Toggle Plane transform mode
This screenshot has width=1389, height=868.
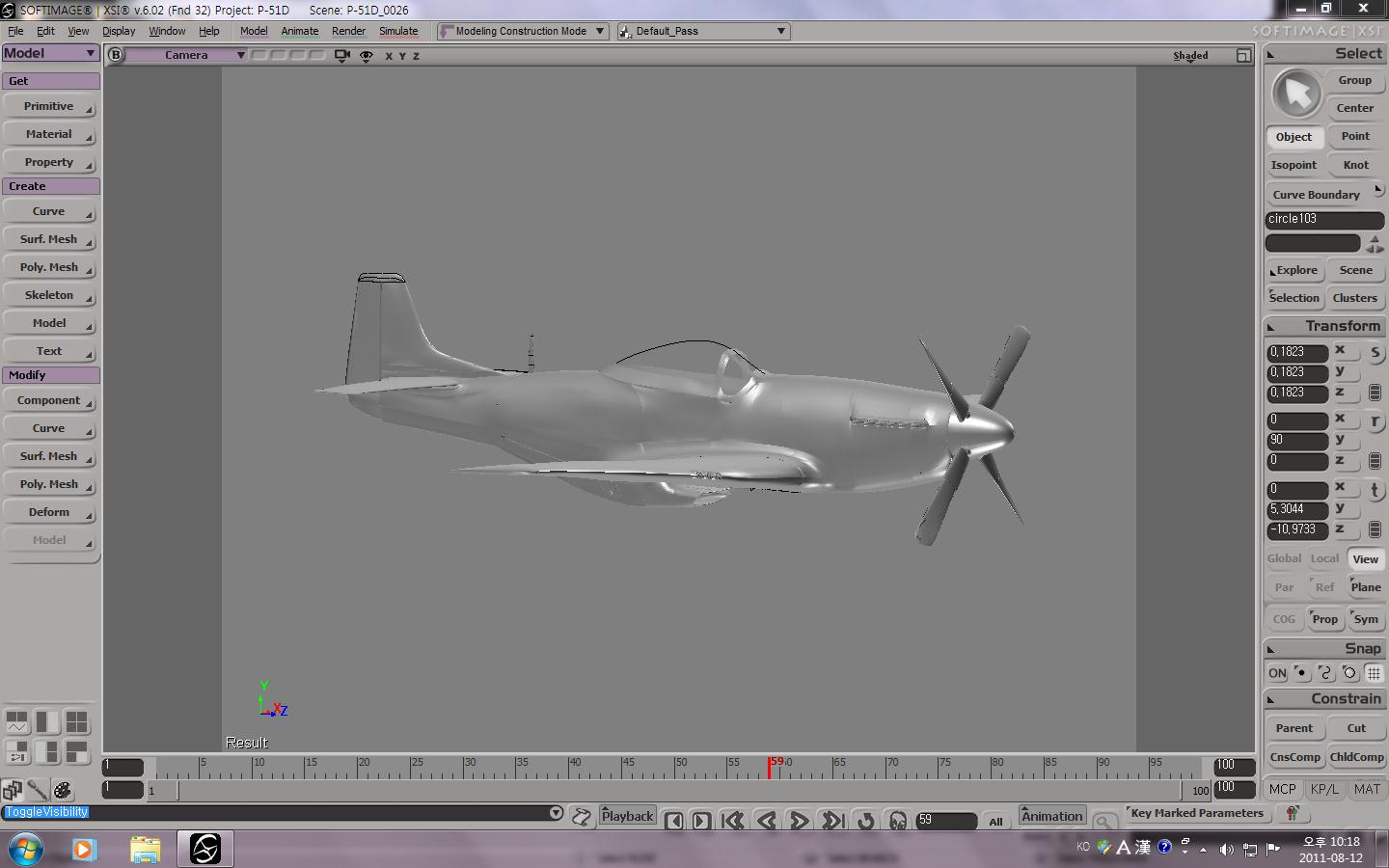click(x=1366, y=587)
